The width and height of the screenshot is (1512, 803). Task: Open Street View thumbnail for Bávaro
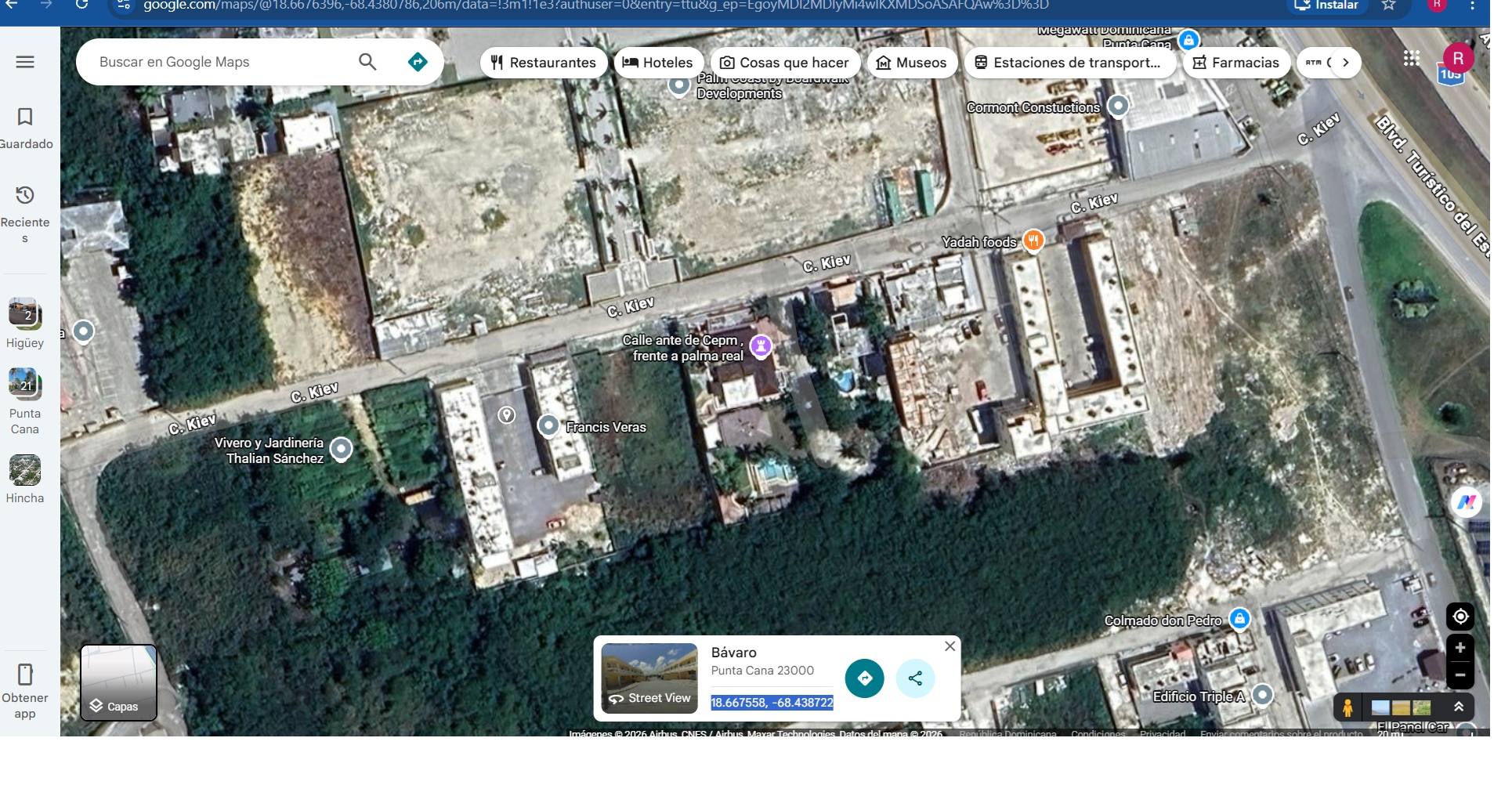point(649,678)
